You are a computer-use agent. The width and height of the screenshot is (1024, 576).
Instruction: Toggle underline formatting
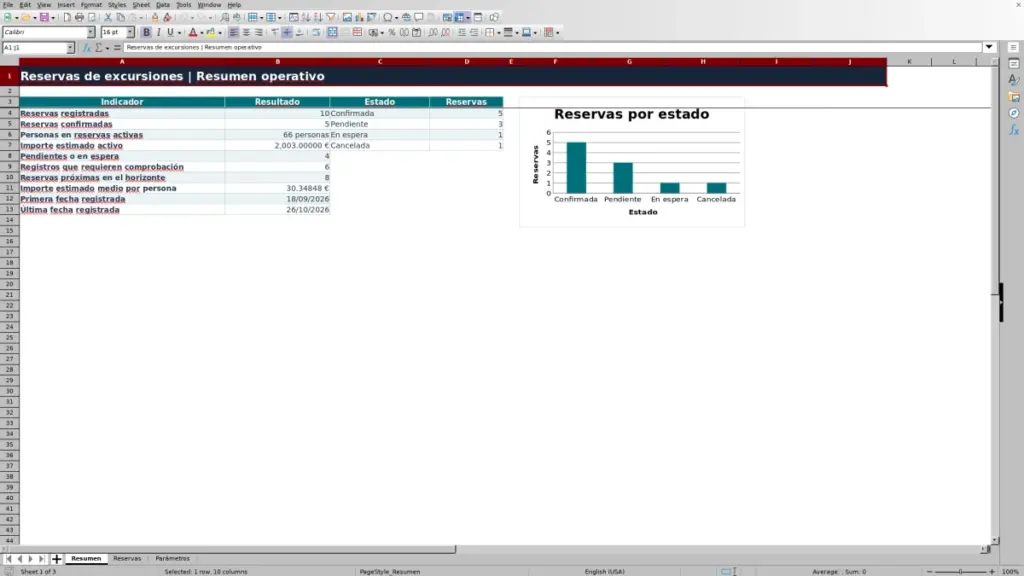tap(170, 33)
